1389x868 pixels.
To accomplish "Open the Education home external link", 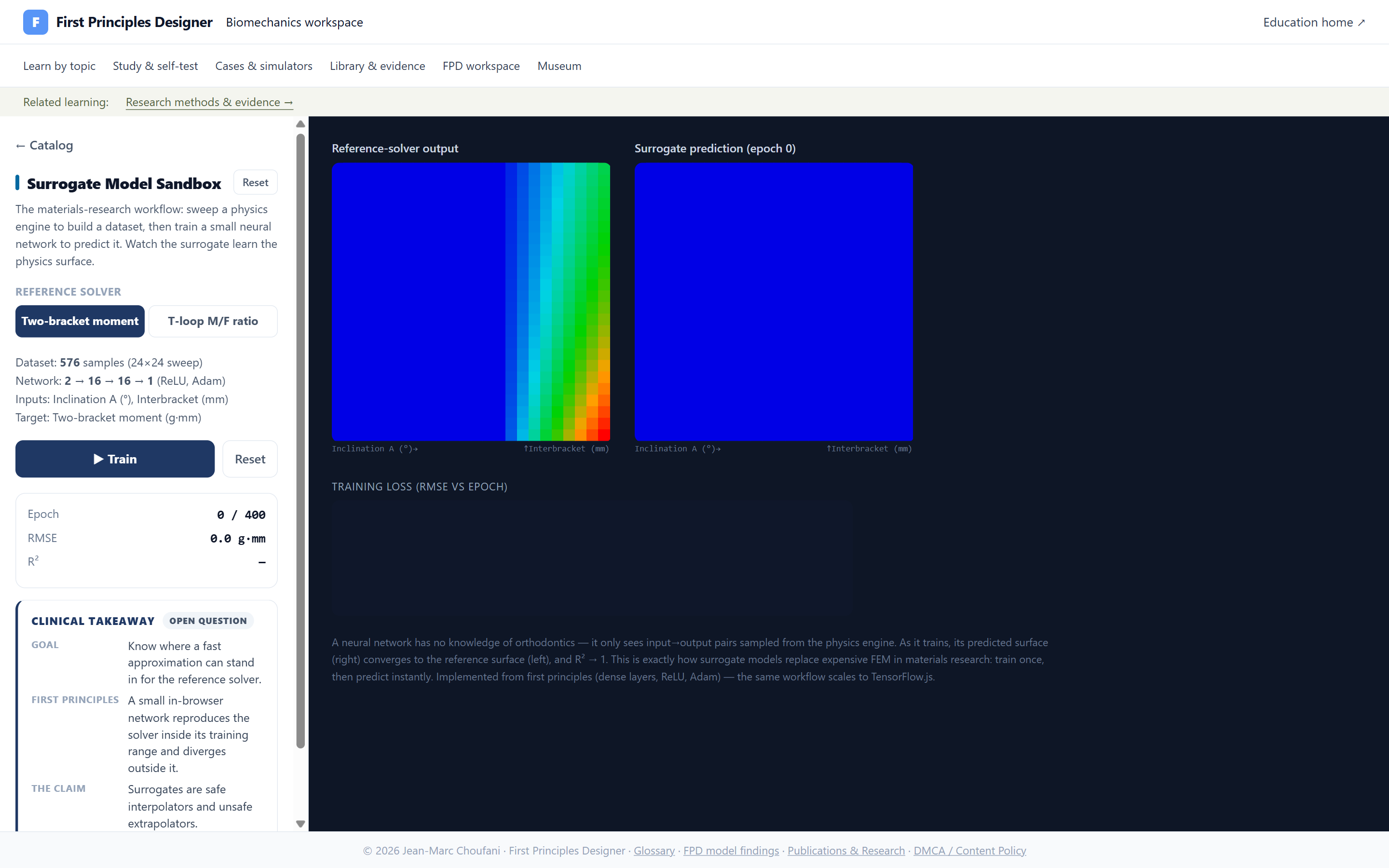I will (1314, 22).
